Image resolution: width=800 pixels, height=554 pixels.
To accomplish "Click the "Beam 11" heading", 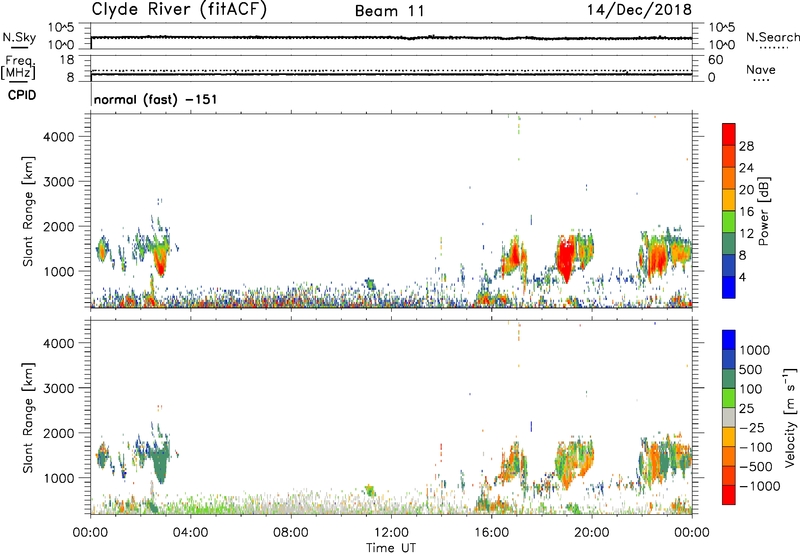I will coord(390,11).
